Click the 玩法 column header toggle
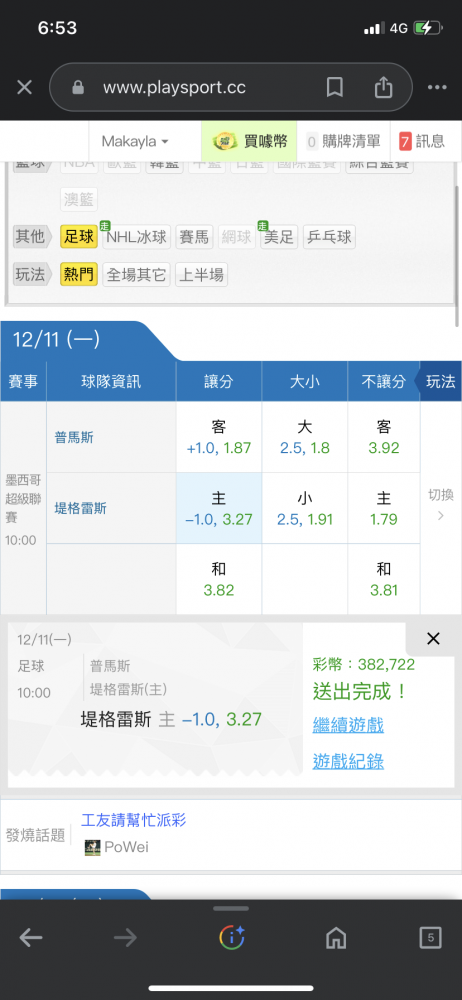462x1000 pixels. pos(438,381)
